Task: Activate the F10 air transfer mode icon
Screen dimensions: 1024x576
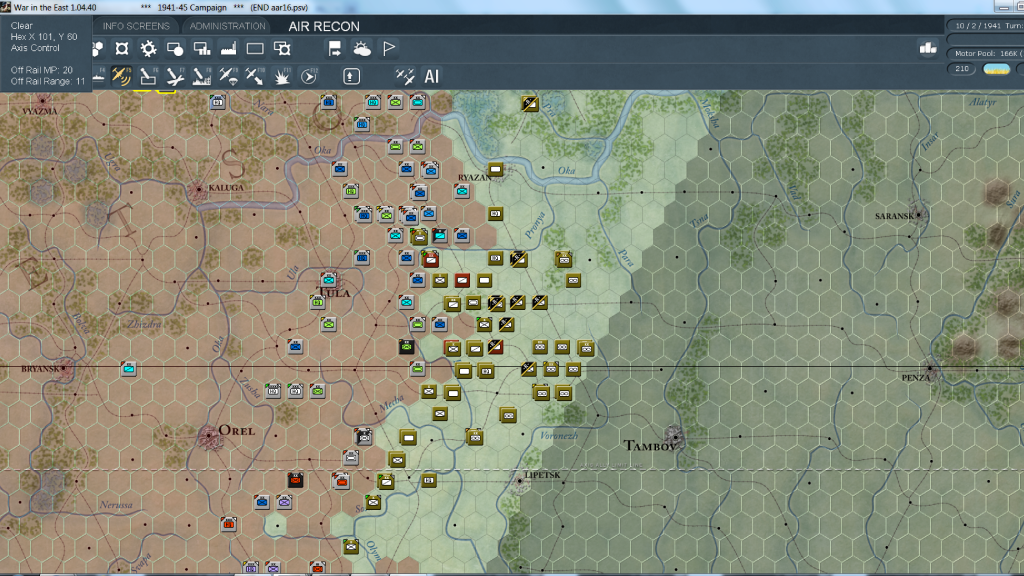Action: pos(254,75)
